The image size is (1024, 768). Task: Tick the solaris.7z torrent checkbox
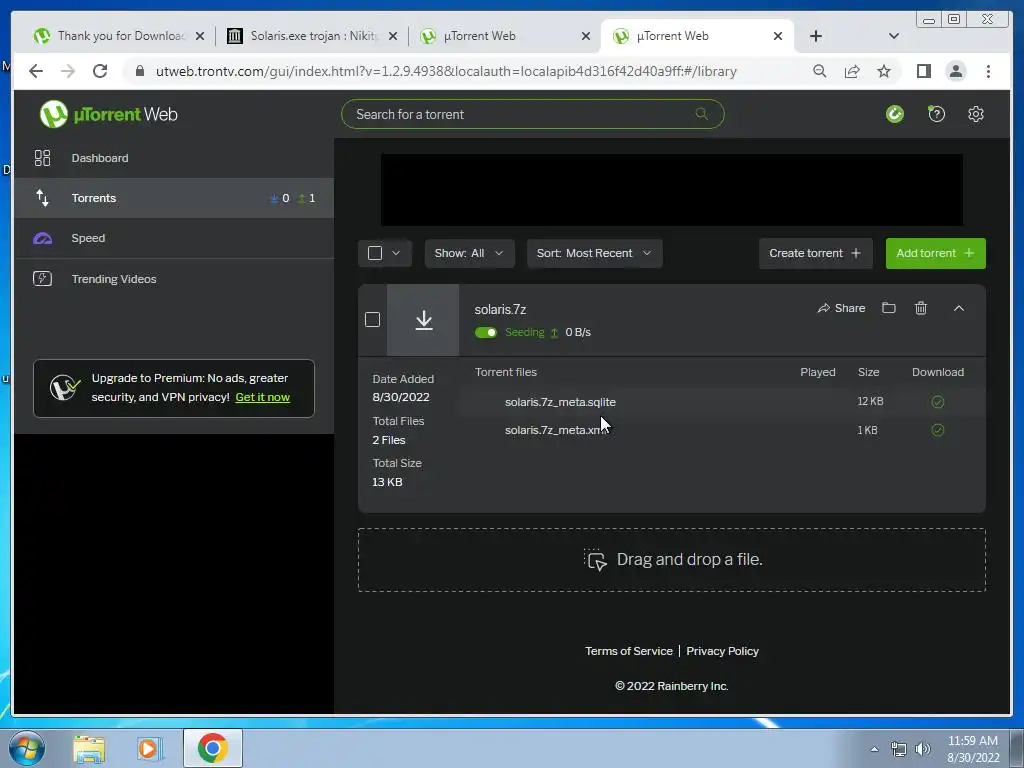[372, 319]
